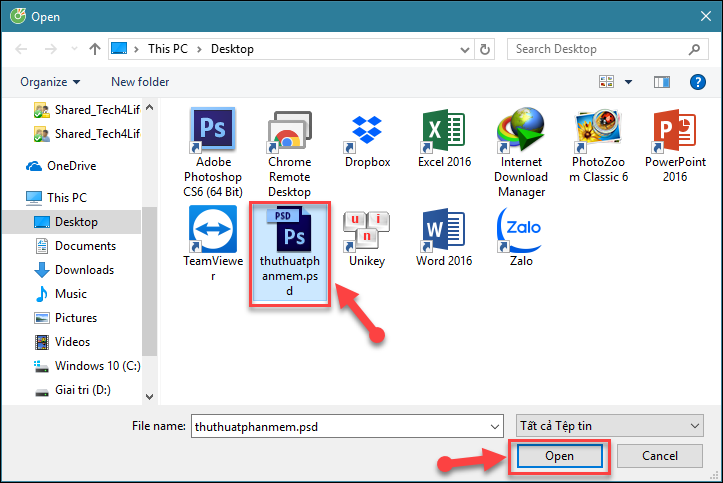Open first Shared_Tech4Lif item in sidebar
723x483 pixels.
[x=87, y=110]
